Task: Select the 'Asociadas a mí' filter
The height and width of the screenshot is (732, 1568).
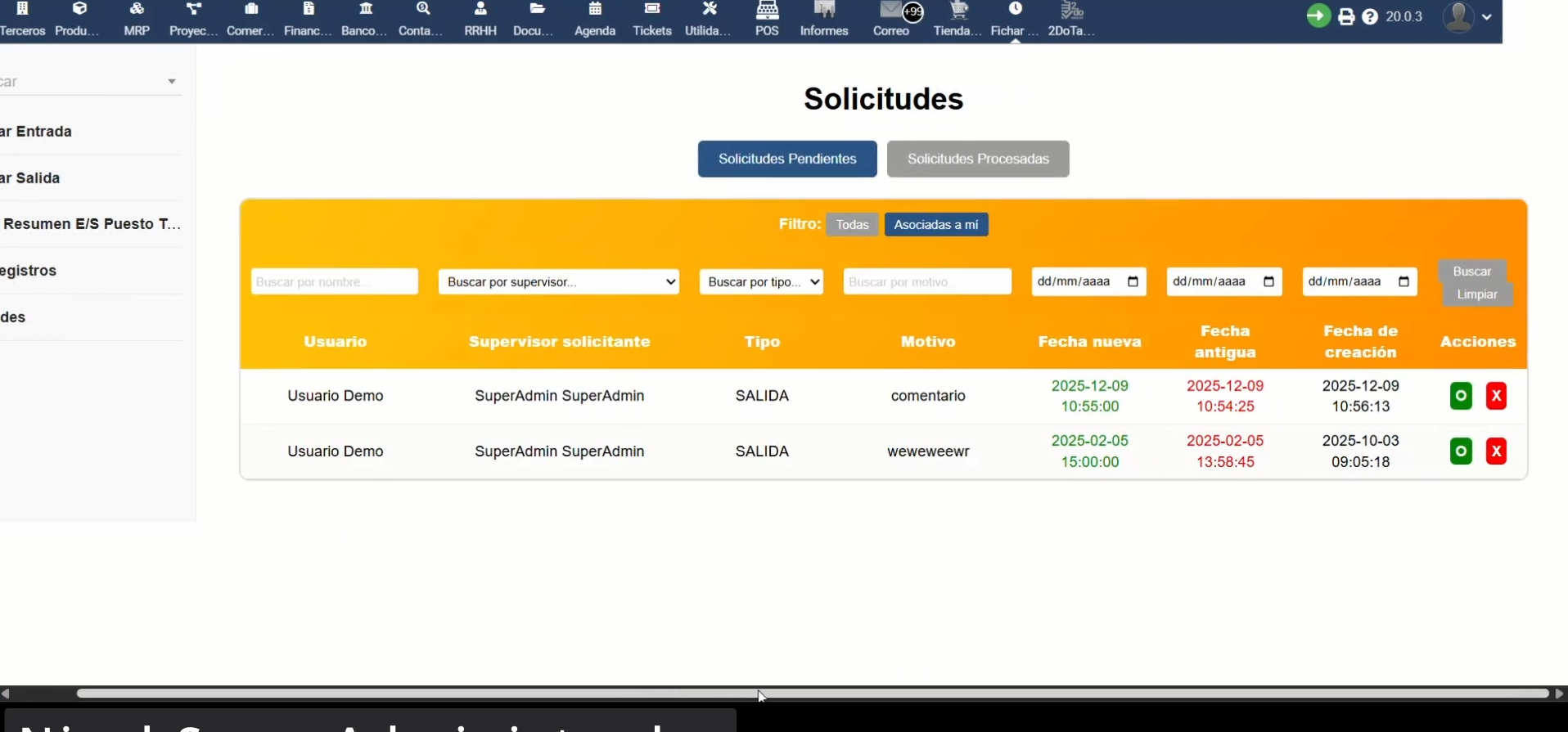Action: click(936, 224)
